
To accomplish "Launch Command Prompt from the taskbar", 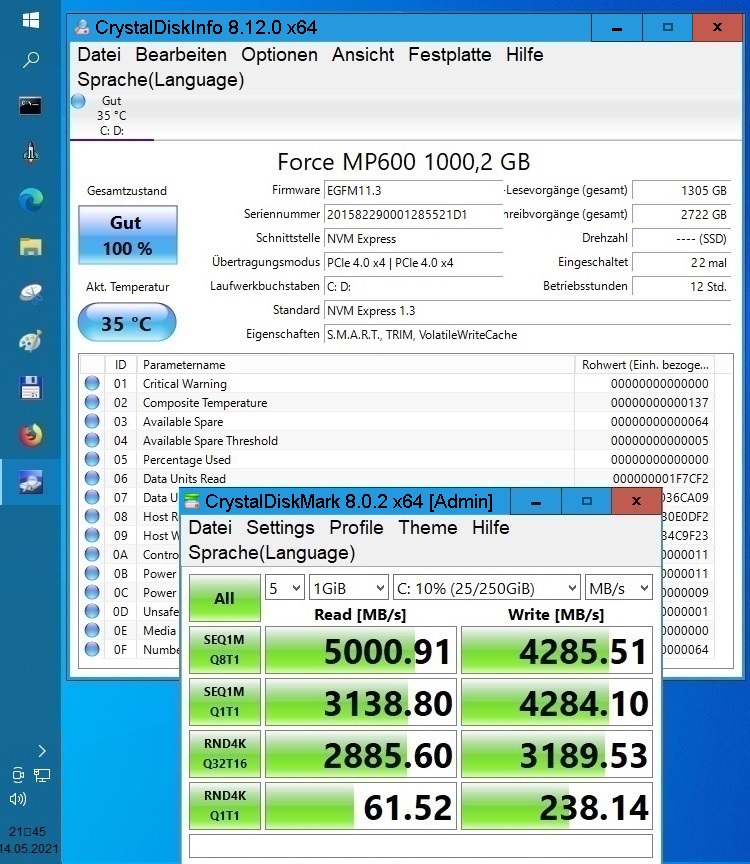I will click(x=30, y=105).
